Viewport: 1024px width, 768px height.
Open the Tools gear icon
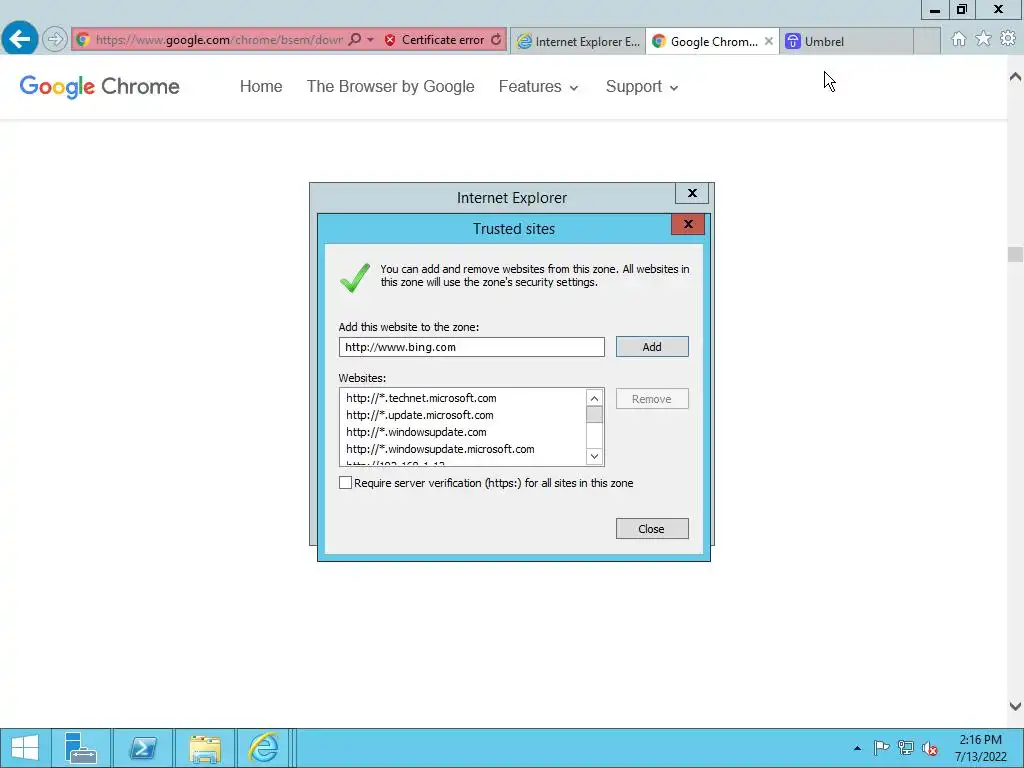[1008, 39]
